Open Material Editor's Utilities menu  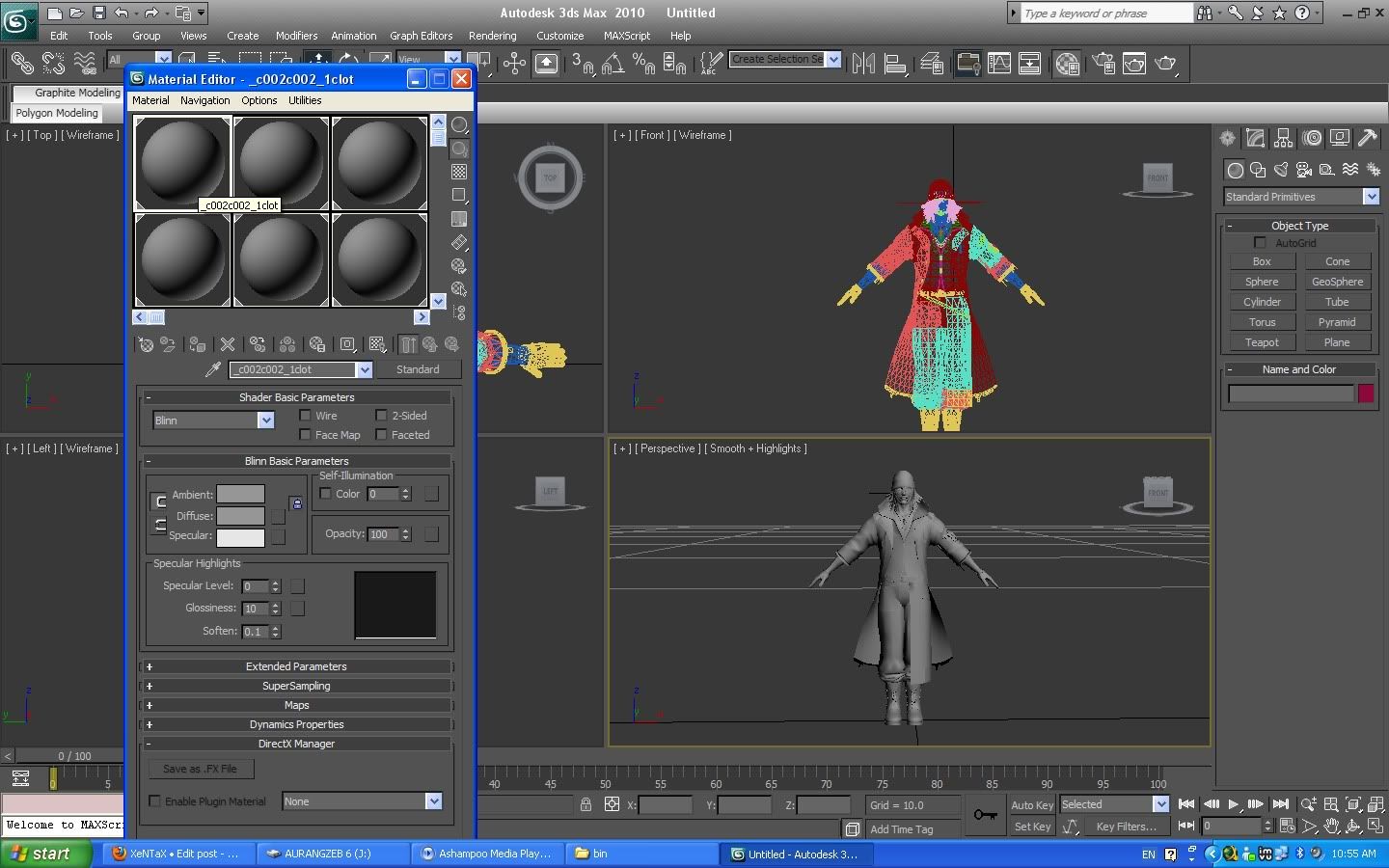tap(305, 100)
